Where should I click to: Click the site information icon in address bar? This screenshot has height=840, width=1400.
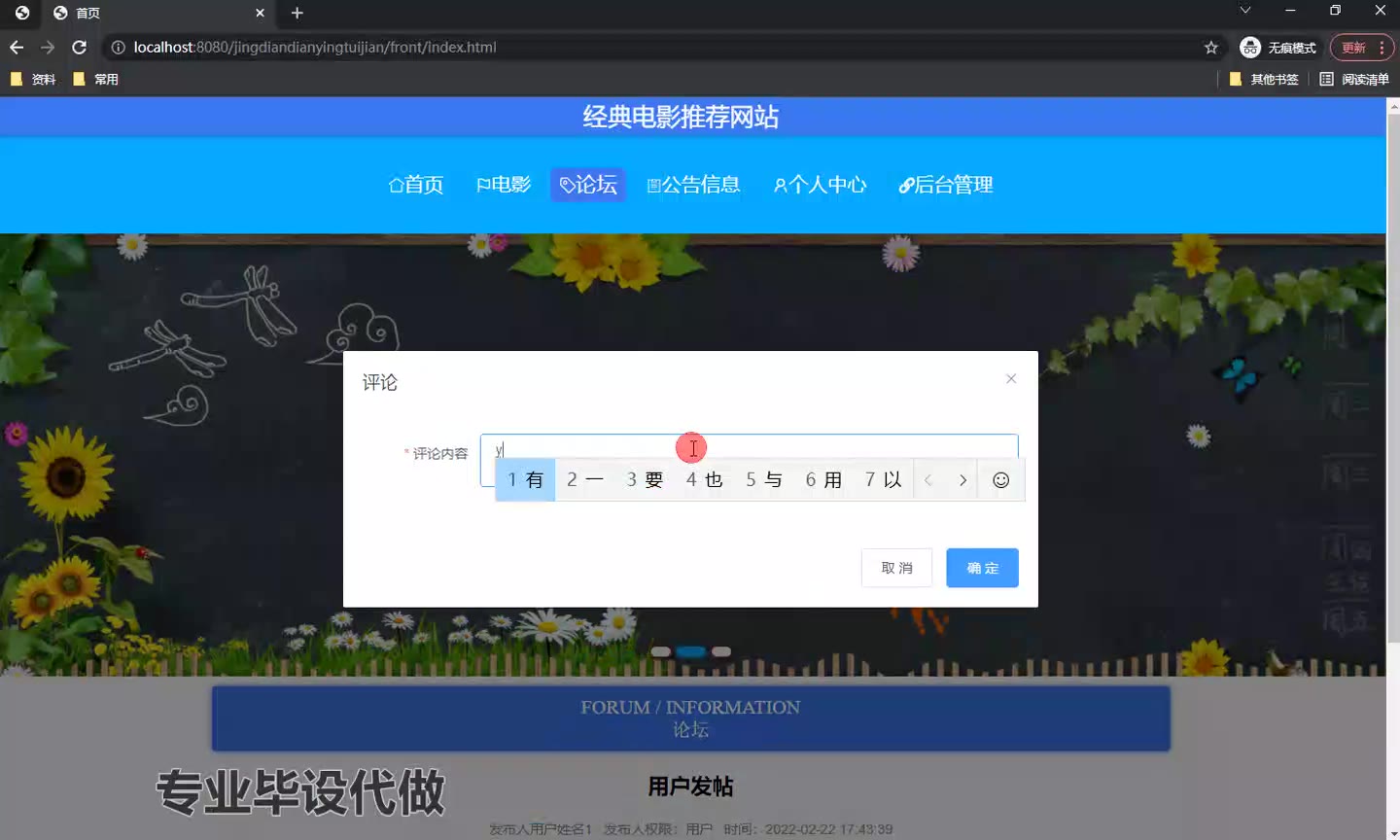click(x=118, y=47)
